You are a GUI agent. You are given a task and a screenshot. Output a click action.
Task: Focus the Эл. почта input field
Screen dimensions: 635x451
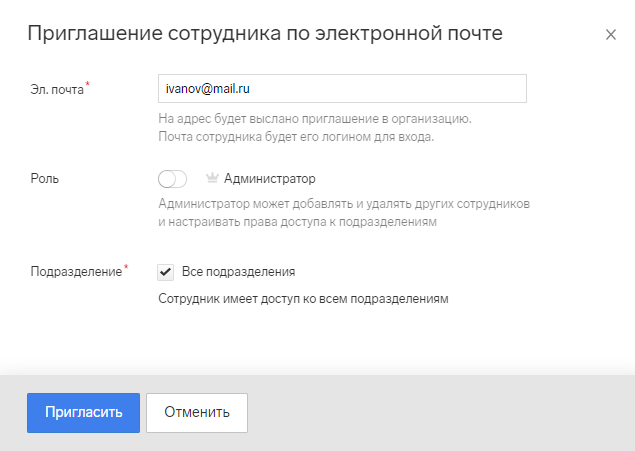click(x=342, y=88)
